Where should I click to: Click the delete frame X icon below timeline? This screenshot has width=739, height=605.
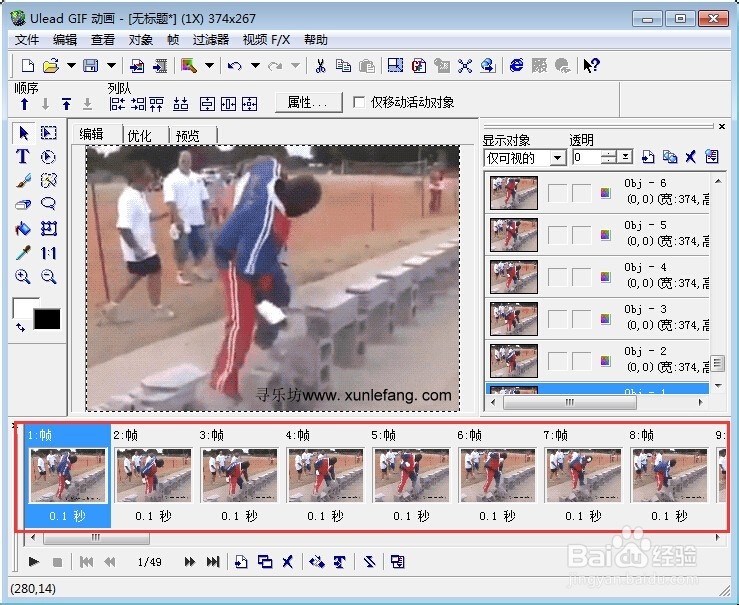(287, 562)
